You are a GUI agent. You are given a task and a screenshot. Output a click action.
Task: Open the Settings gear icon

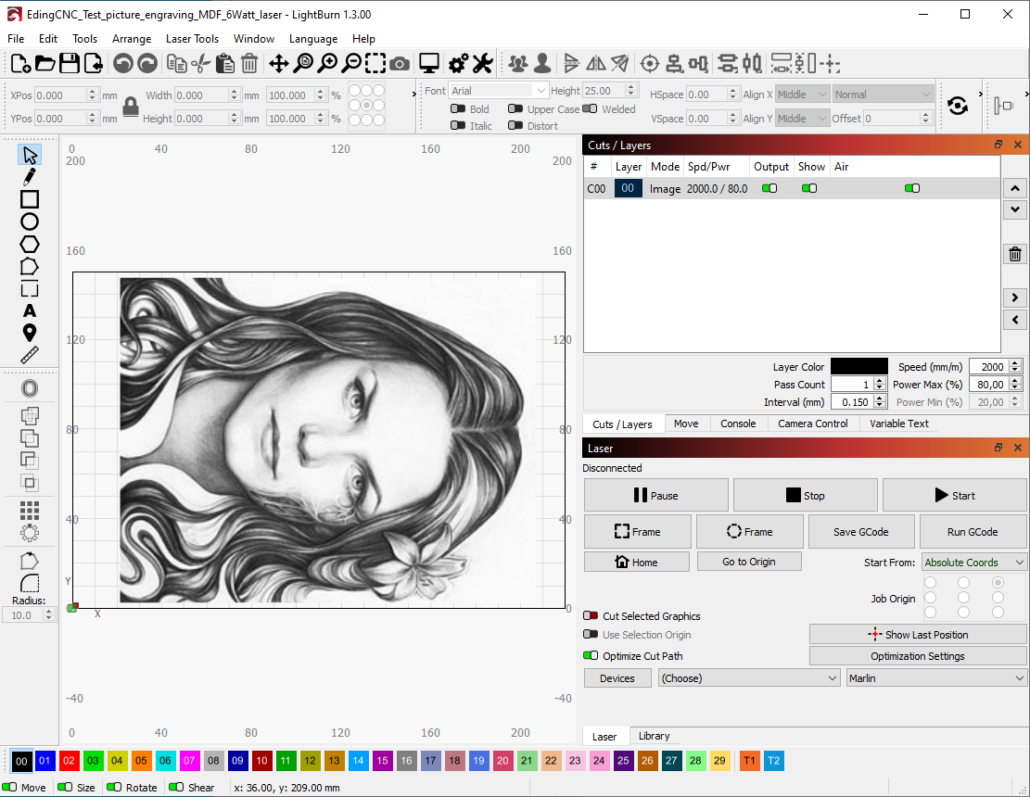(x=458, y=64)
